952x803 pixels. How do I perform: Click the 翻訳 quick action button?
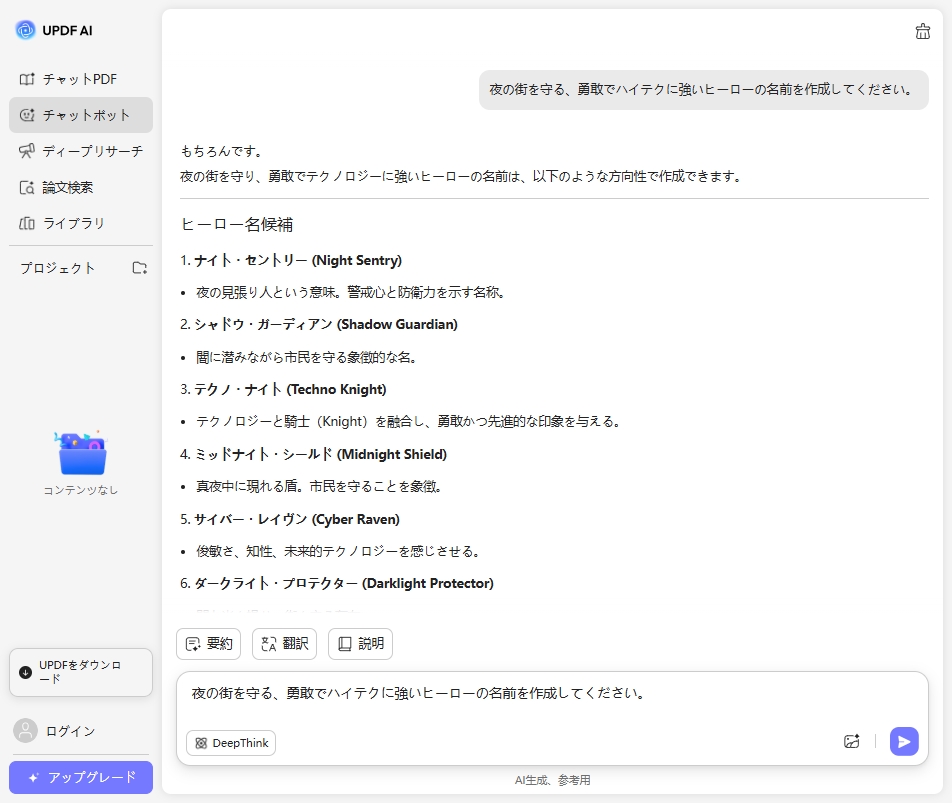click(284, 644)
